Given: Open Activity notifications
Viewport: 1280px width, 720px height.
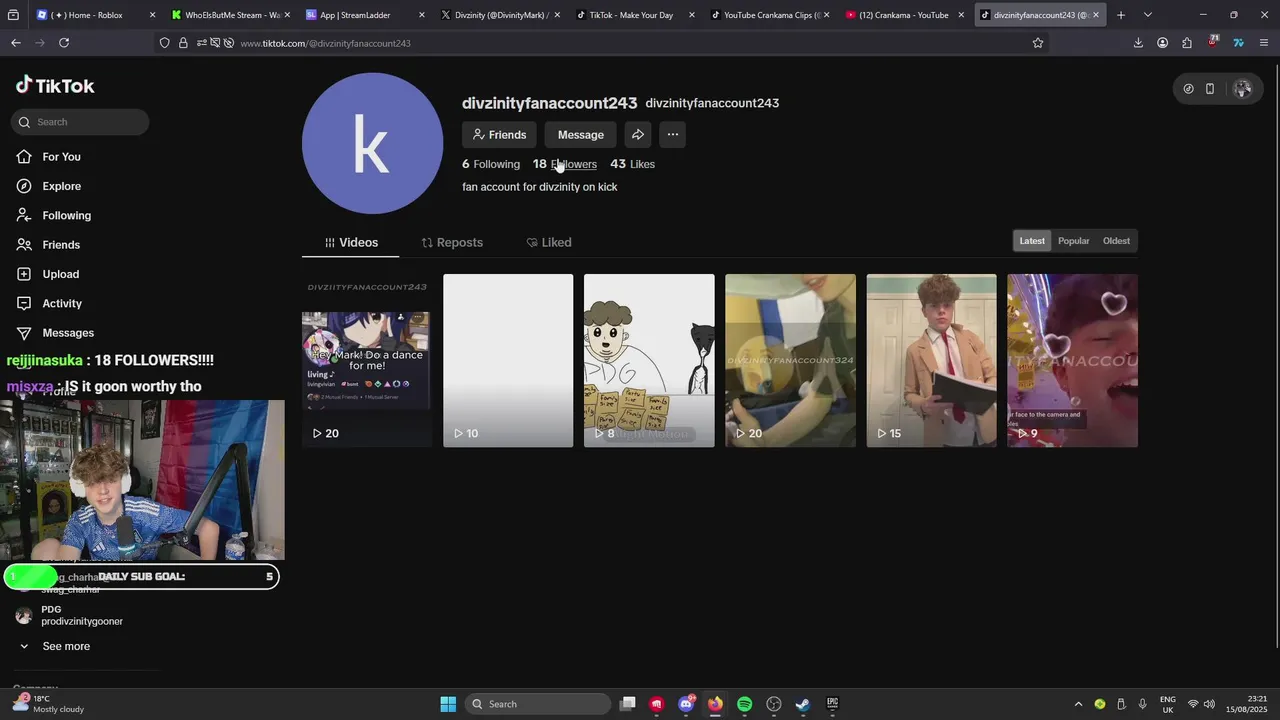Looking at the screenshot, I should pyautogui.click(x=49, y=303).
